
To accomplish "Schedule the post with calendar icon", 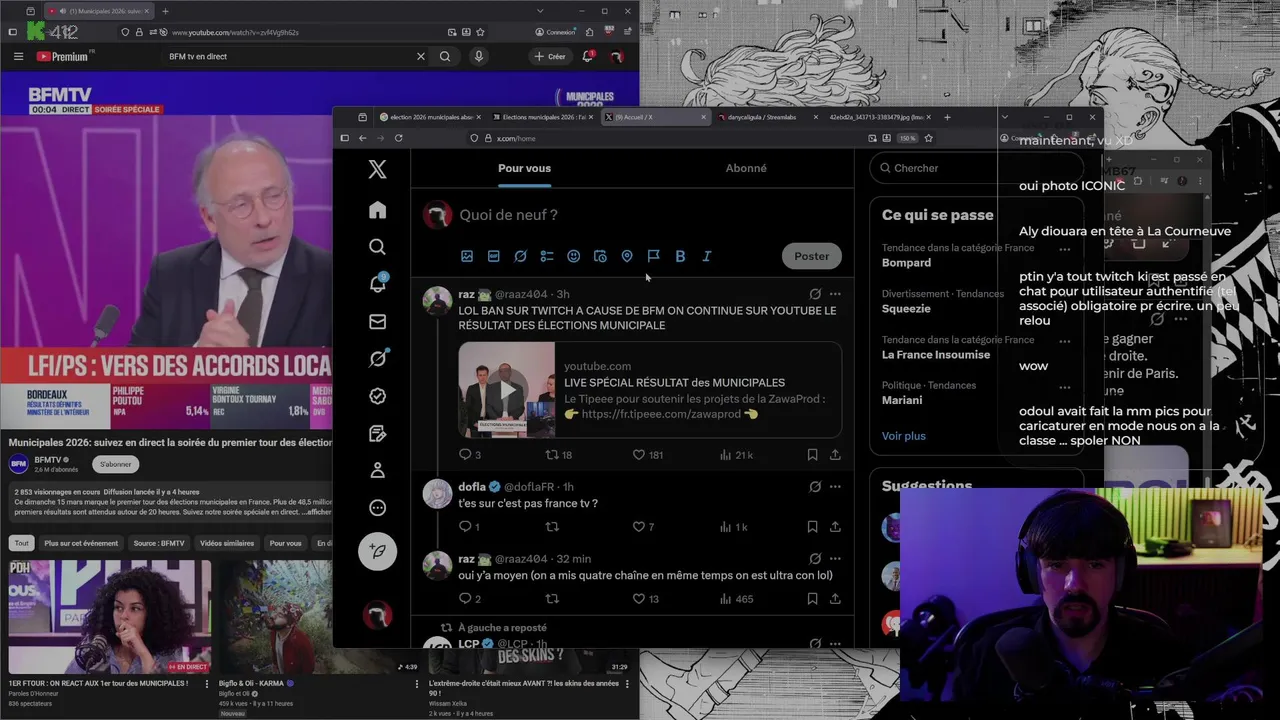I will coord(600,256).
